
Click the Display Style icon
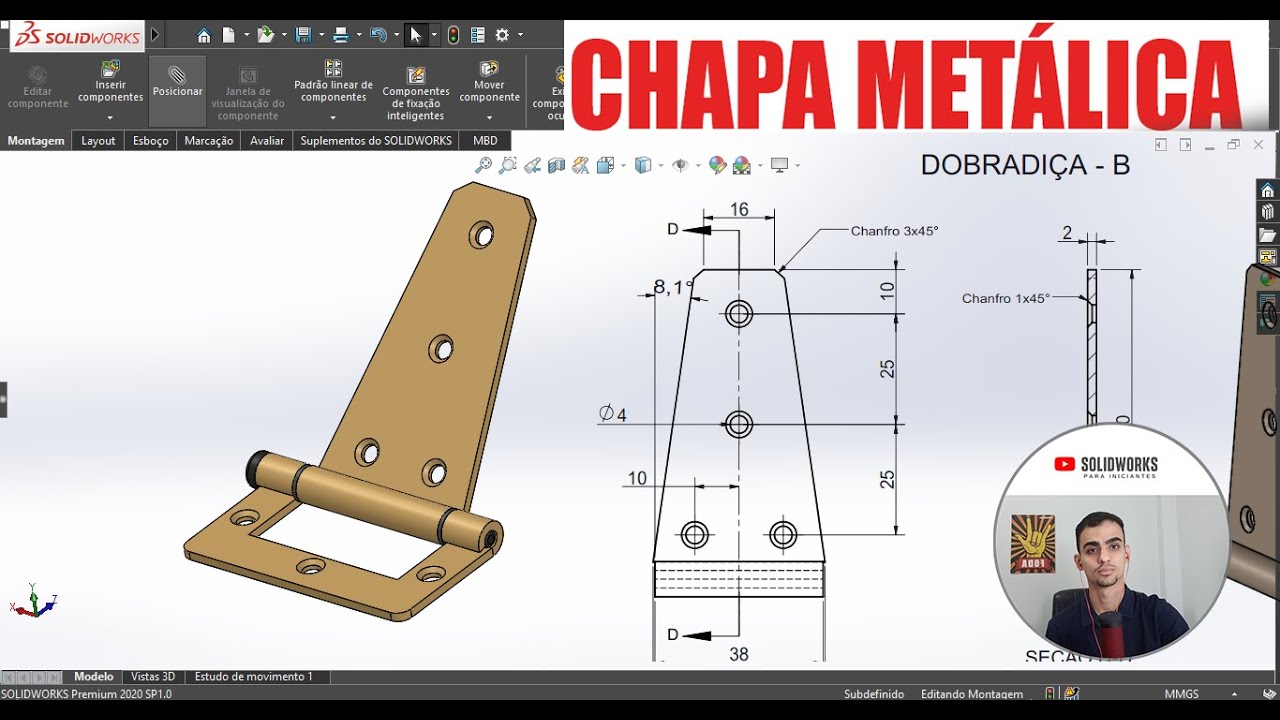coord(643,165)
